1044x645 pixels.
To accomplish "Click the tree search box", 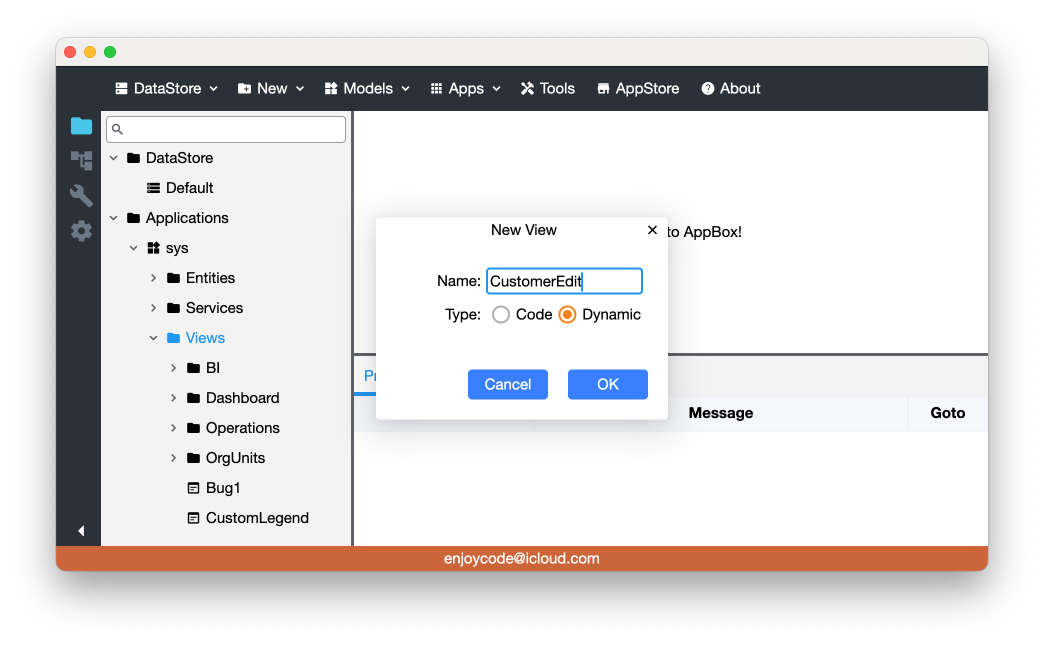I will click(226, 129).
